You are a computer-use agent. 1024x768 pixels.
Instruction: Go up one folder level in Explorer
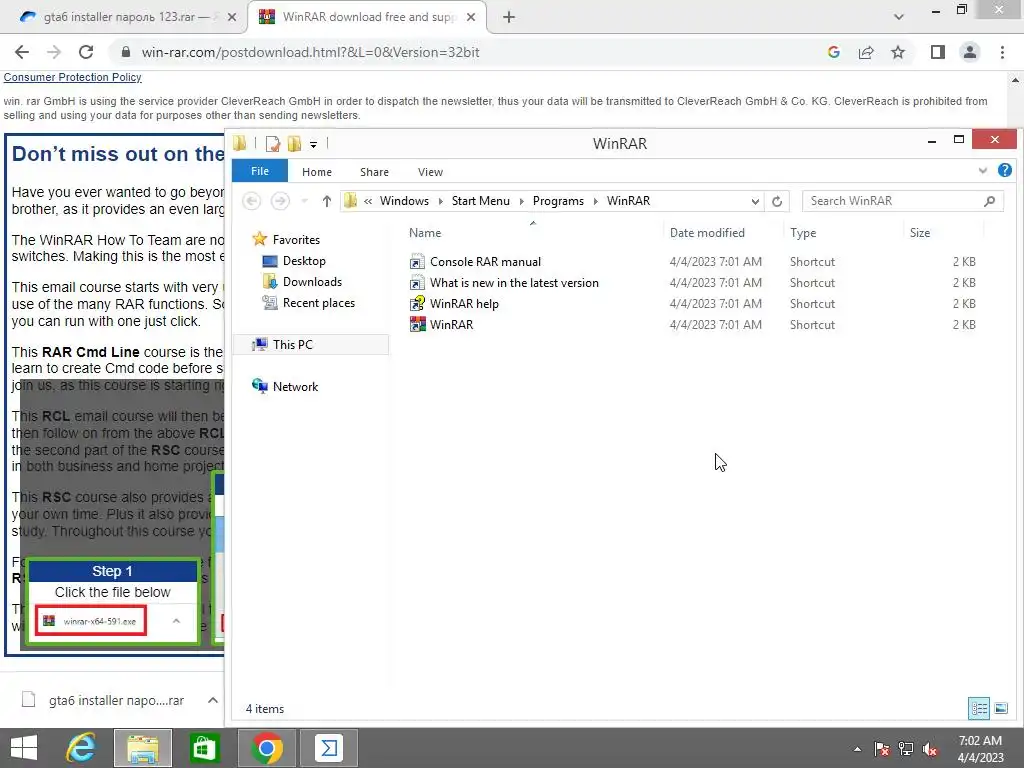tap(327, 201)
